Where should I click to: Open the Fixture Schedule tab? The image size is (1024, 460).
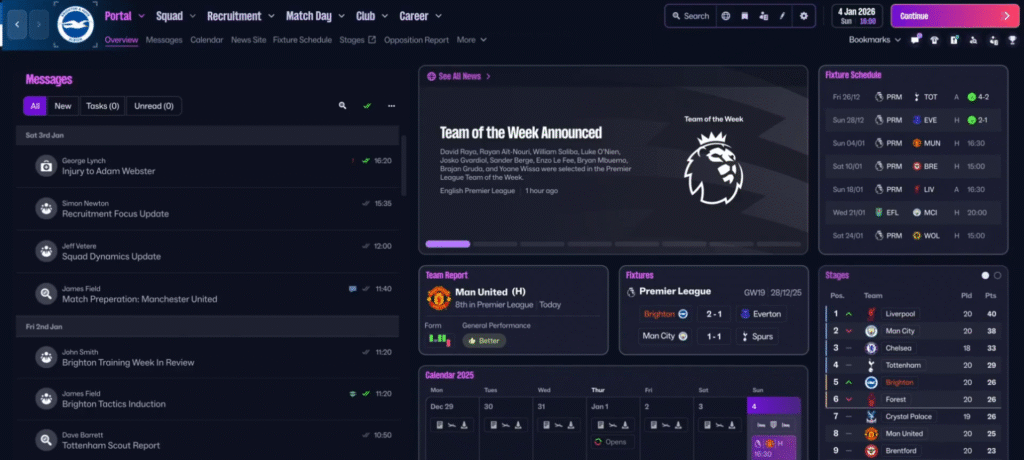302,40
